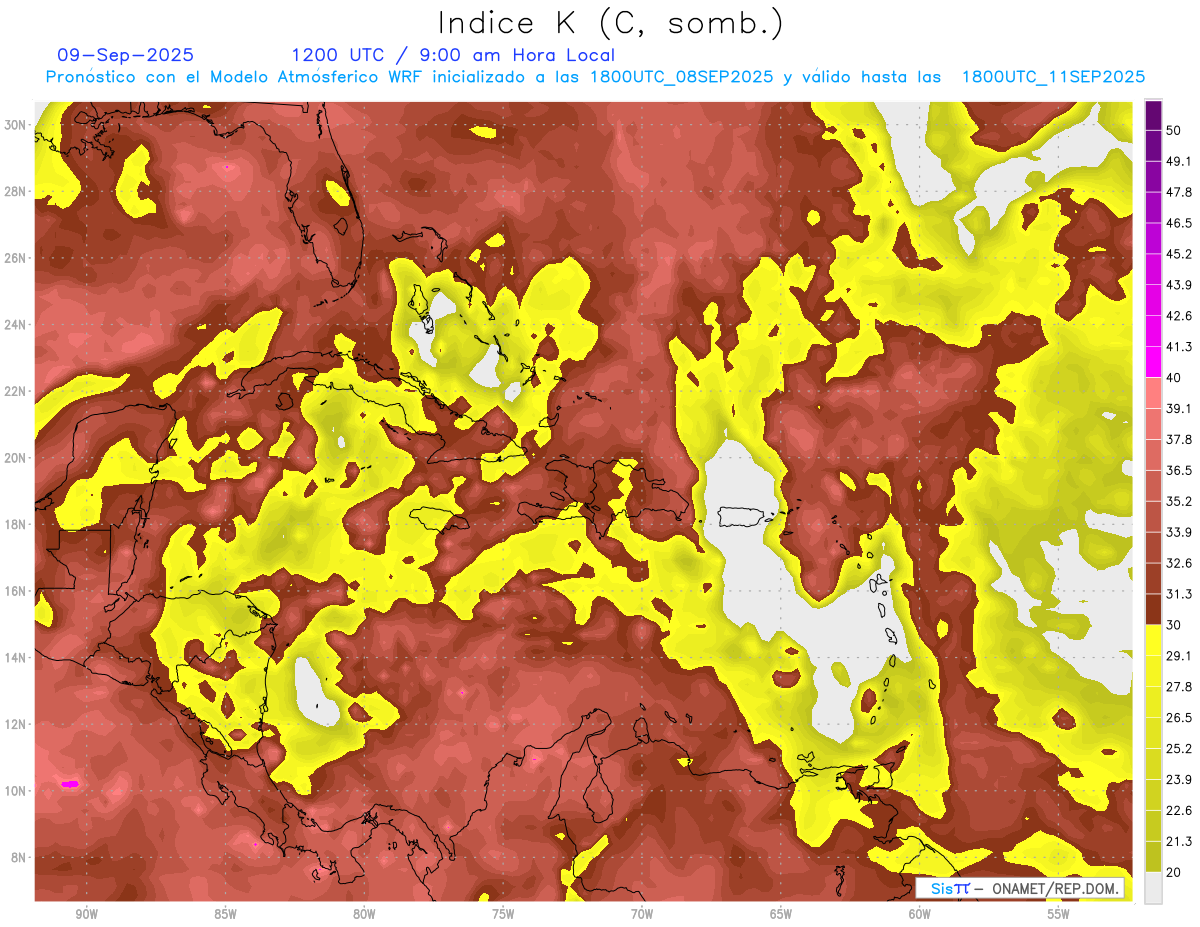Click the color bar label "29.1"
This screenshot has height=927, width=1200.
tap(1179, 656)
